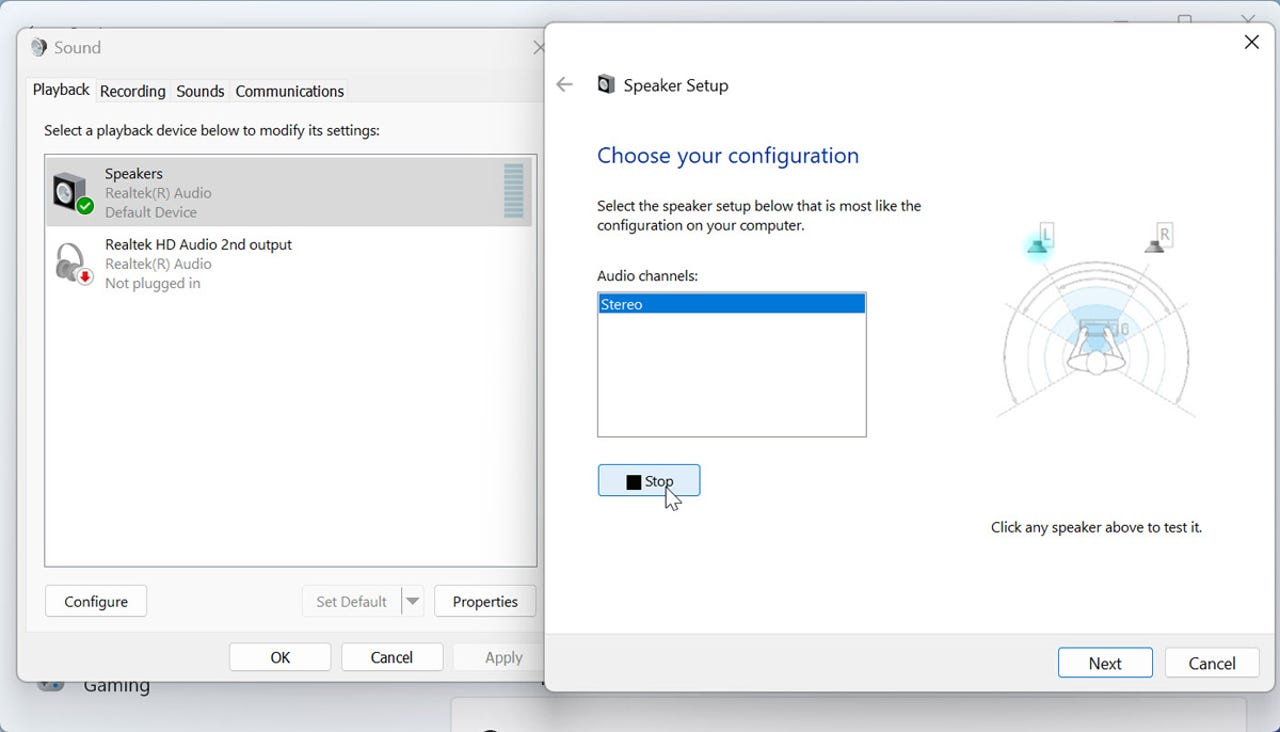Open Configure for the selected playback device

click(x=95, y=601)
